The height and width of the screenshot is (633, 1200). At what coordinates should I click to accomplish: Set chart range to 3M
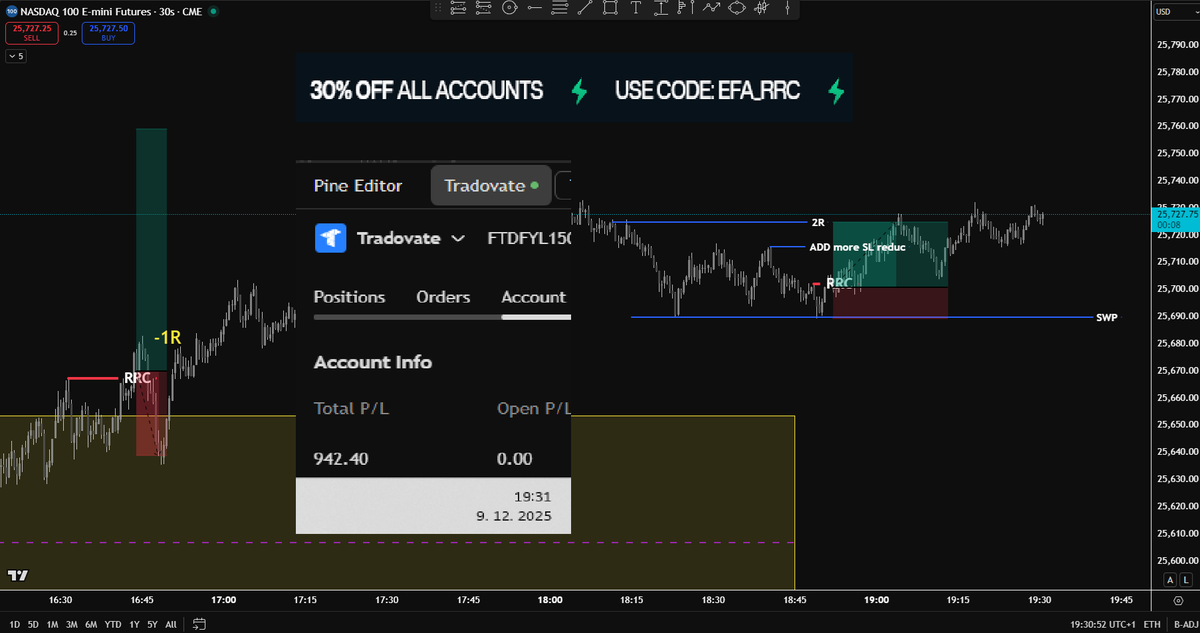[x=72, y=625]
